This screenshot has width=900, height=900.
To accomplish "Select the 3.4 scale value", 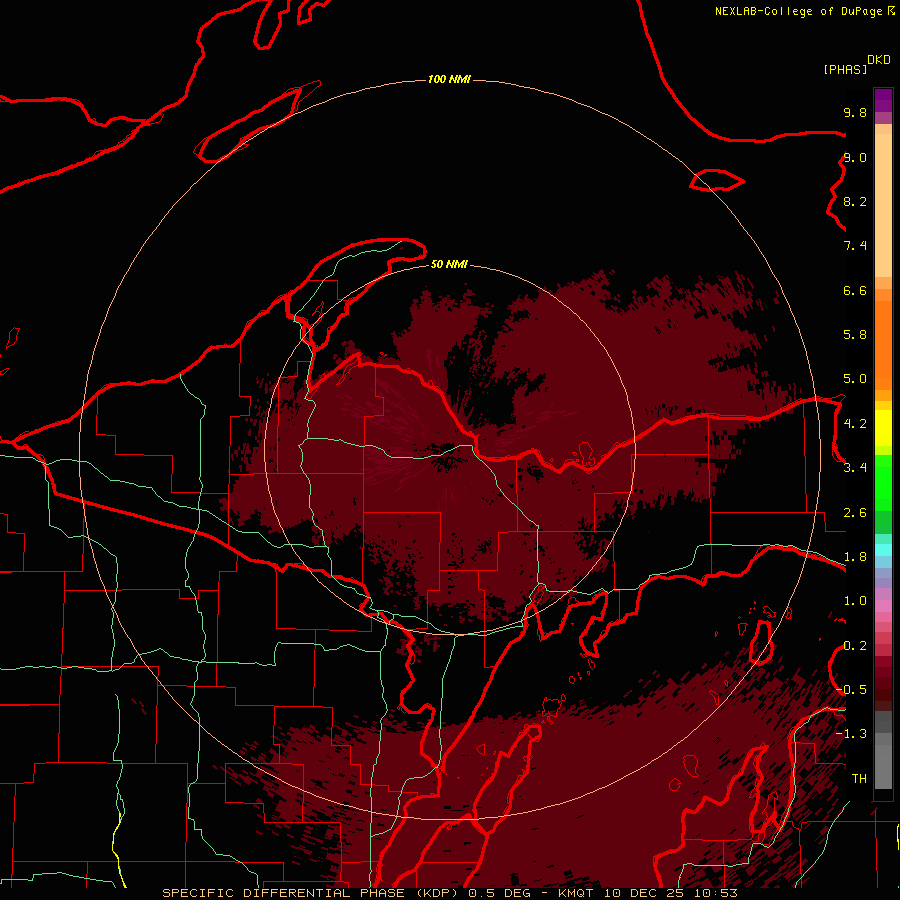I will click(855, 468).
